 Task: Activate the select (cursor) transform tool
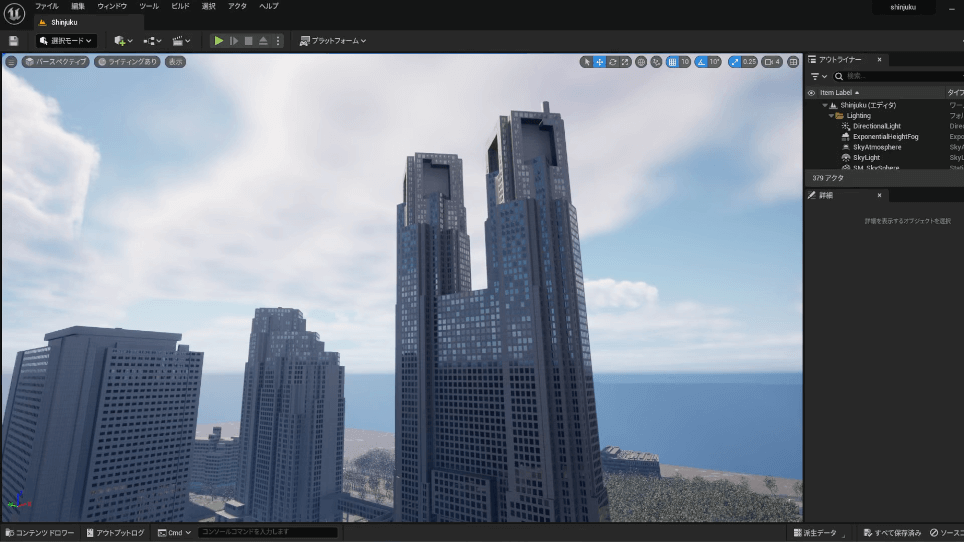tap(587, 61)
